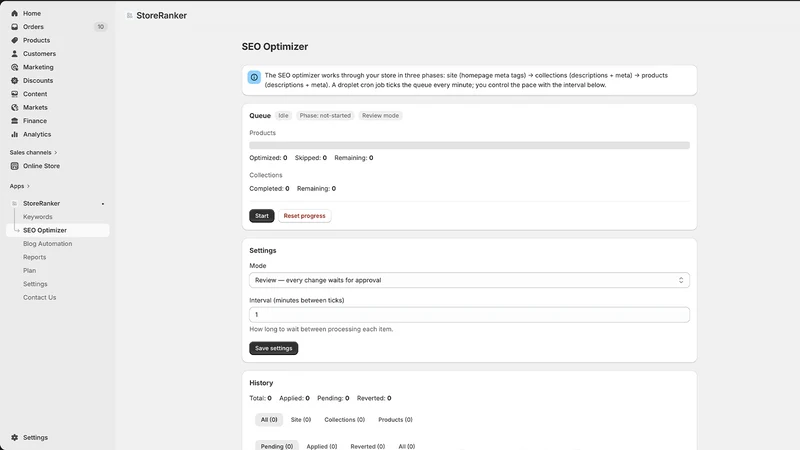The width and height of the screenshot is (800, 450).
Task: Select the Applied (0) status tab
Action: click(x=322, y=446)
